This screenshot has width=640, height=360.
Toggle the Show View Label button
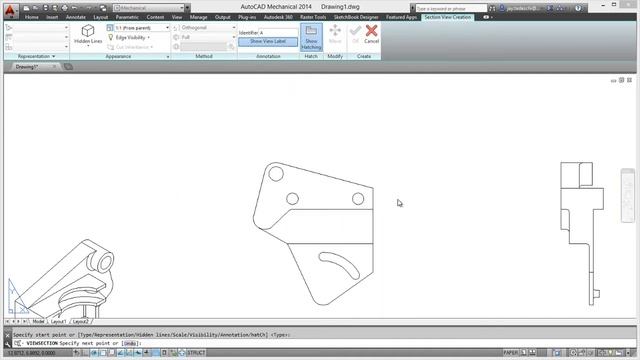(268, 42)
